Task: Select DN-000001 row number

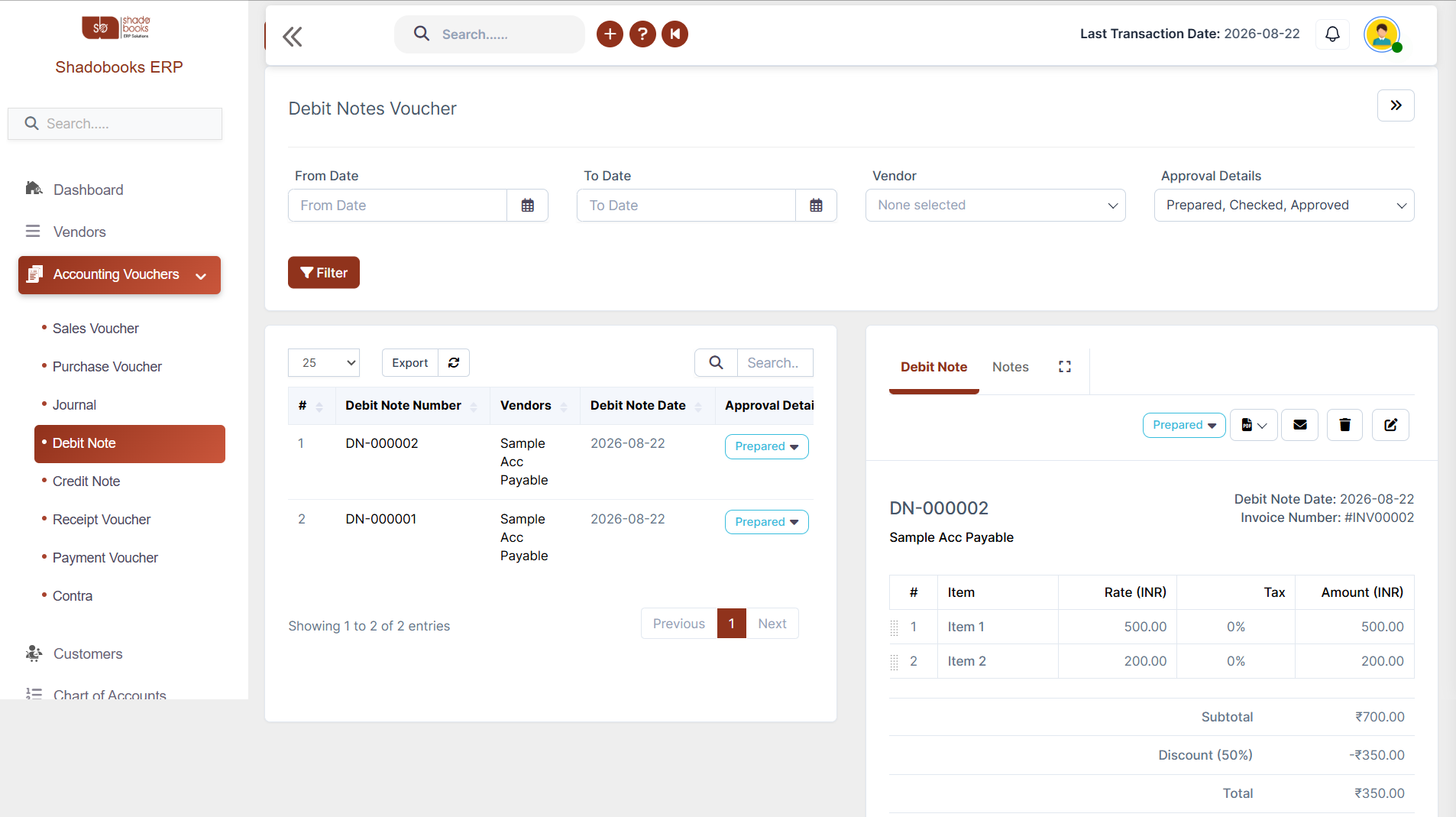Action: pos(302,519)
